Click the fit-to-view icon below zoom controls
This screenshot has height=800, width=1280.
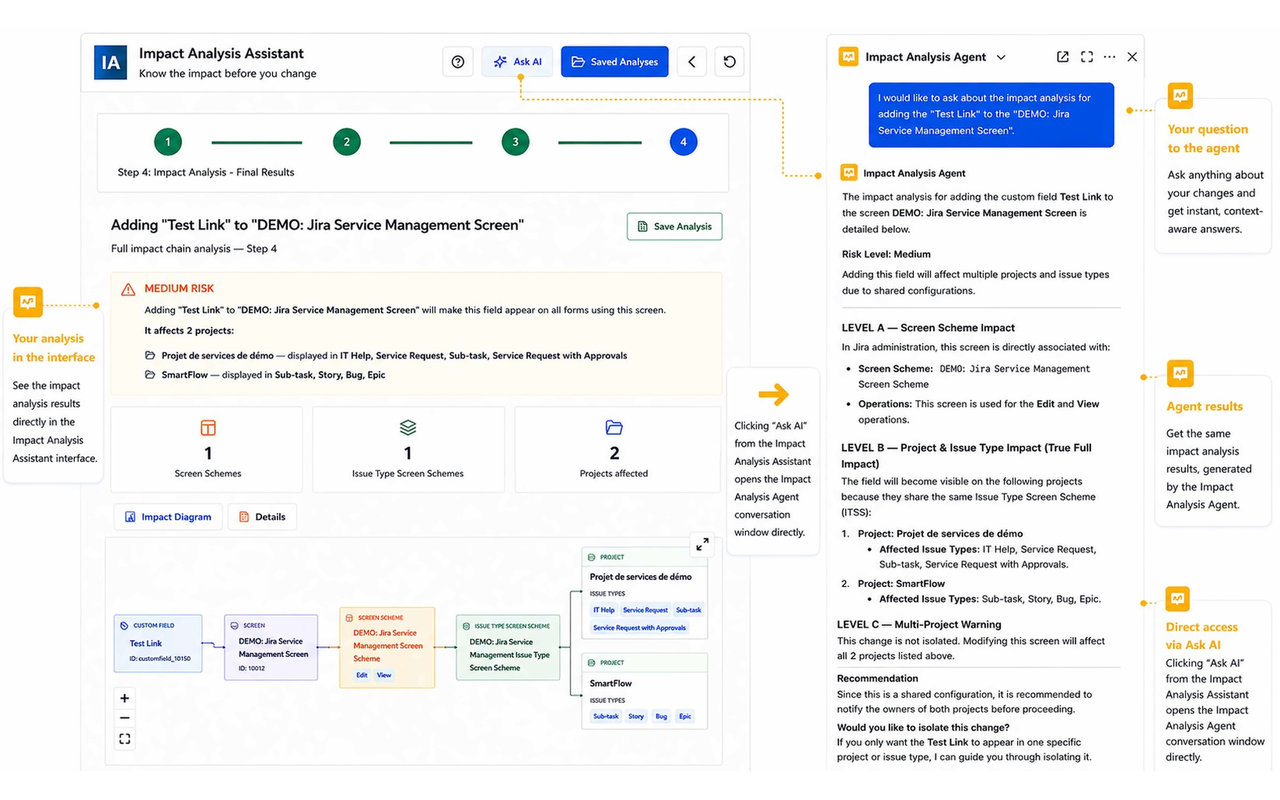point(125,739)
